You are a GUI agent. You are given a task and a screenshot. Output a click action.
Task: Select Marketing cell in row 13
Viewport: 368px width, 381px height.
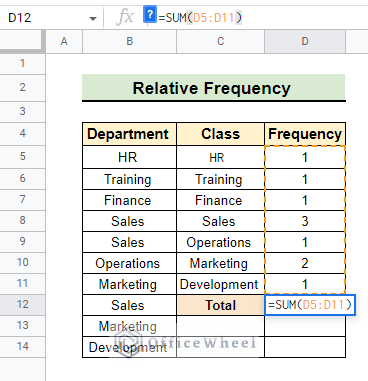(x=129, y=326)
